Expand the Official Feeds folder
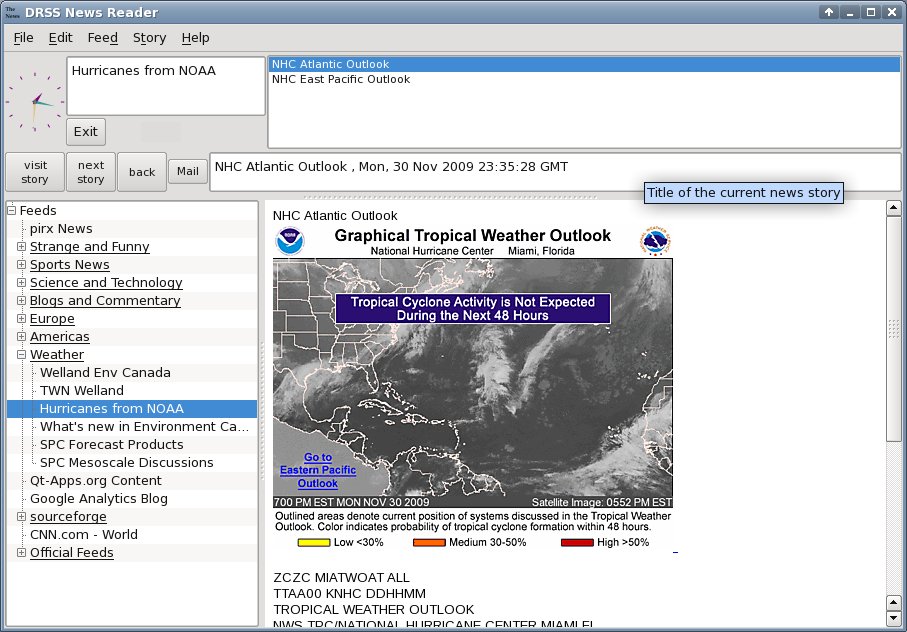The image size is (907, 632). click(21, 552)
